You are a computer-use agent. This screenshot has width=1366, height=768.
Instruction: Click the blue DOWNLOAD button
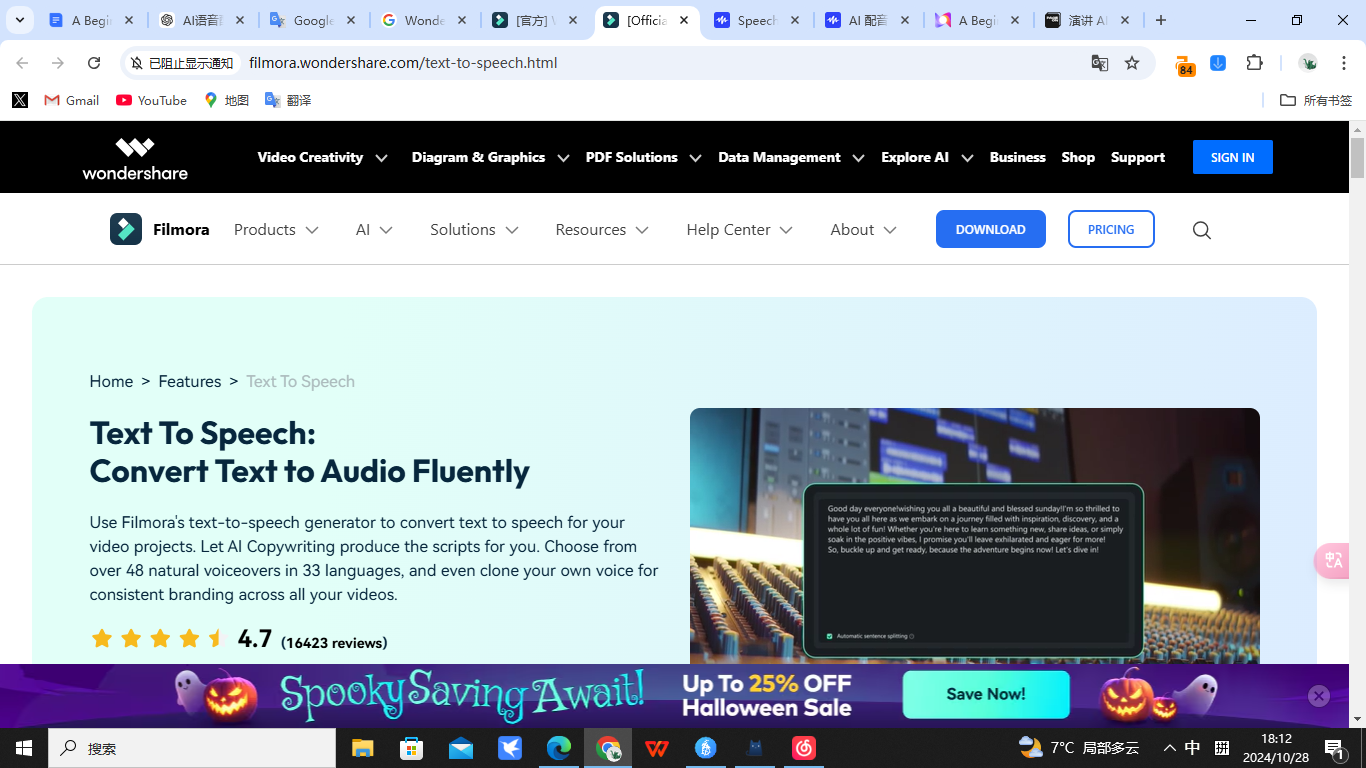(990, 229)
